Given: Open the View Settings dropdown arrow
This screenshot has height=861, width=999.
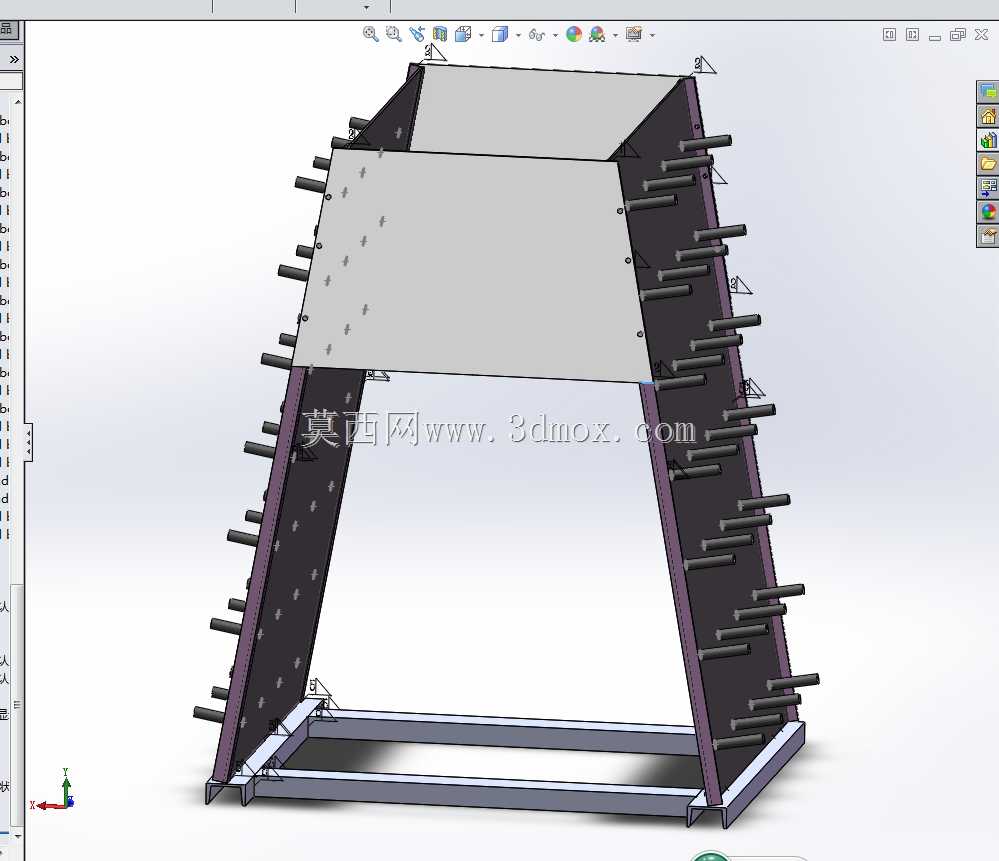Looking at the screenshot, I should point(652,35).
